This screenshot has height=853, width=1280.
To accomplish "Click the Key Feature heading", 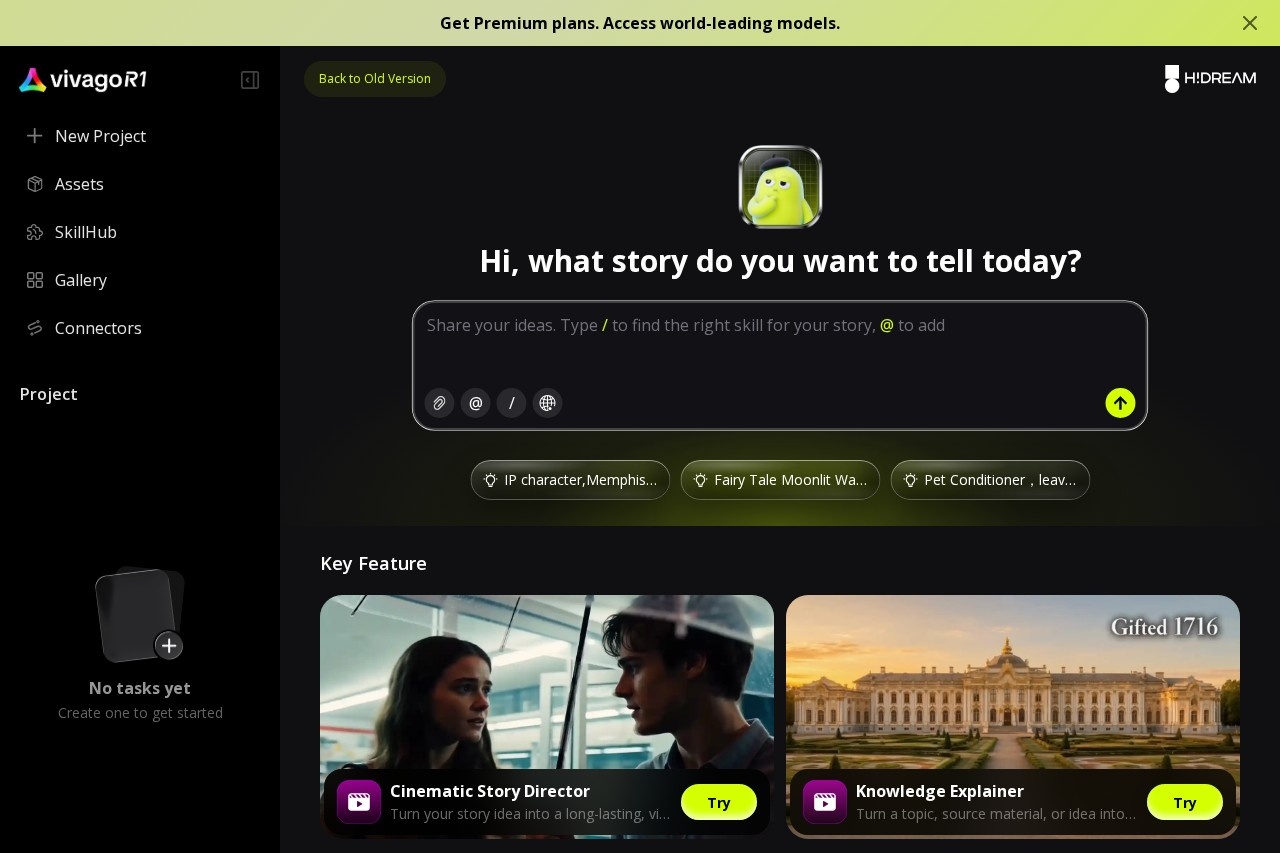I will coord(373,563).
